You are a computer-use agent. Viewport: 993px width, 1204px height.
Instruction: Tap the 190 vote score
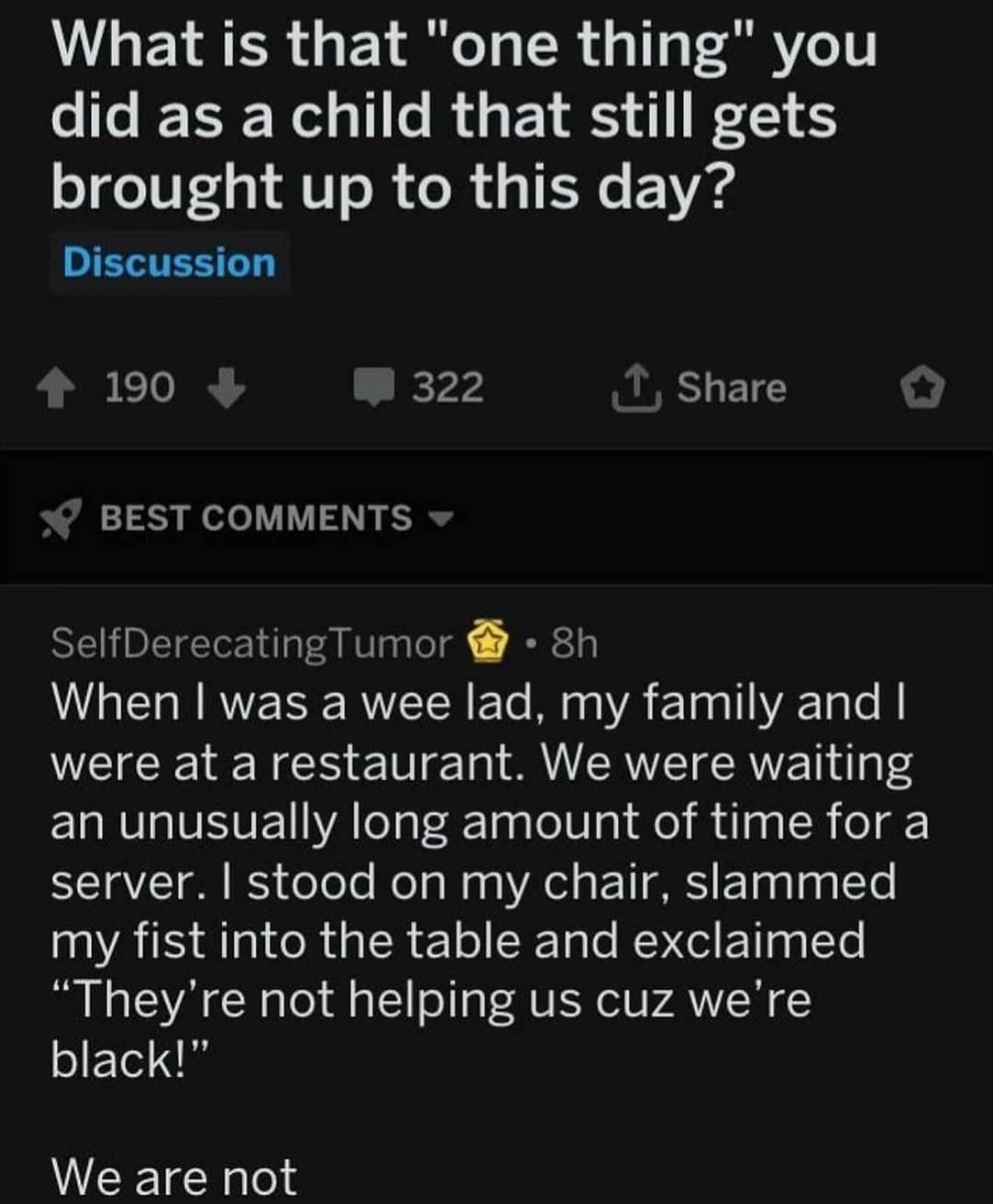(x=140, y=388)
